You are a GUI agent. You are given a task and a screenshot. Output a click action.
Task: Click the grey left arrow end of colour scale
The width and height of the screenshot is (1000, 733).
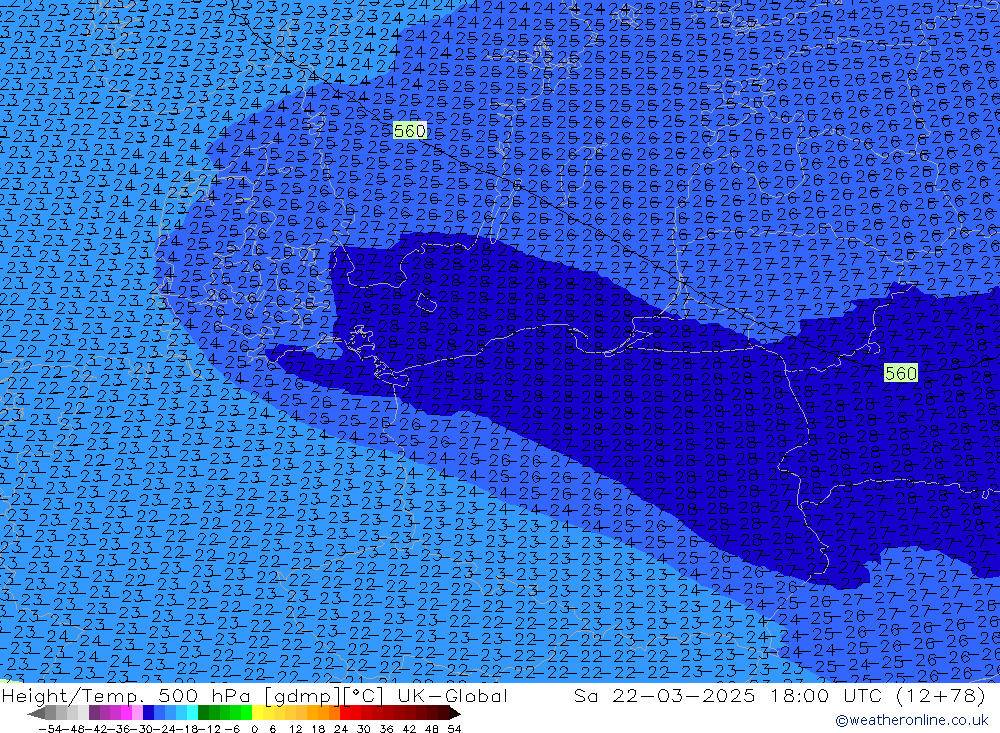tap(36, 713)
